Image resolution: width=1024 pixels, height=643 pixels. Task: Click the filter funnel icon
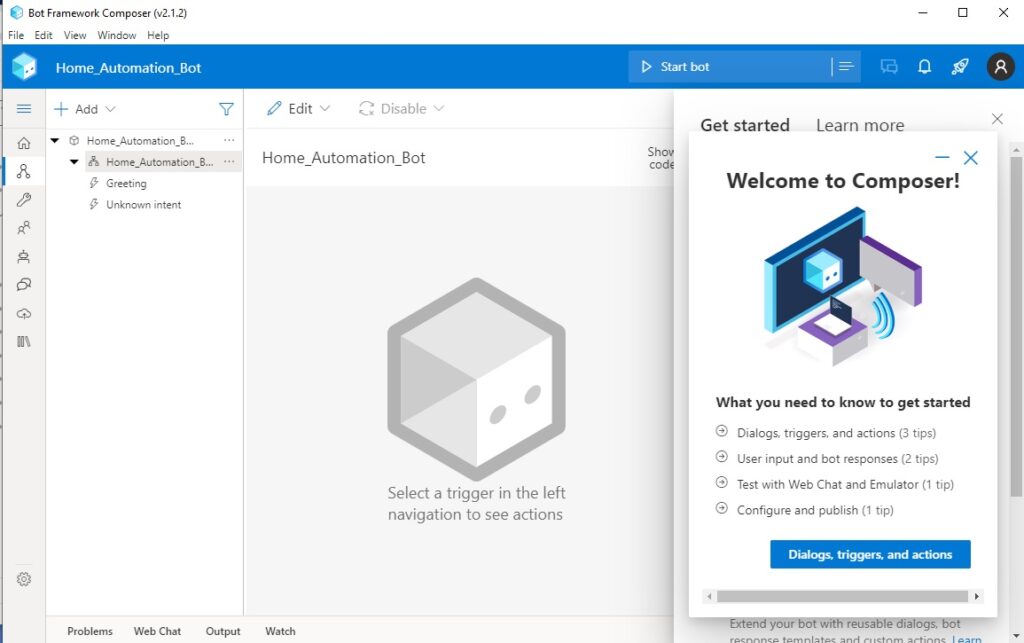click(226, 109)
